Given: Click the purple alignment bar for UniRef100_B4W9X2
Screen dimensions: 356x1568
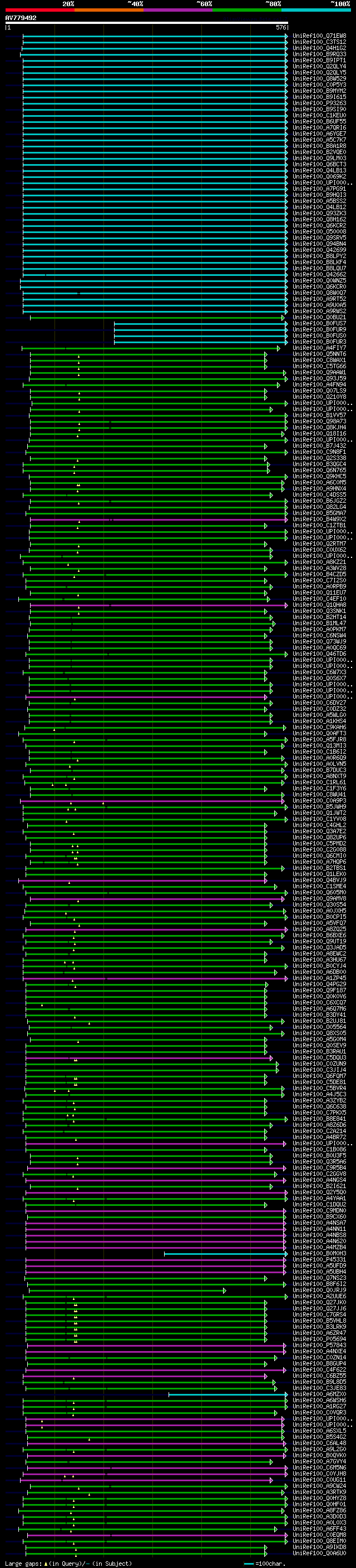Looking at the screenshot, I should [158, 519].
